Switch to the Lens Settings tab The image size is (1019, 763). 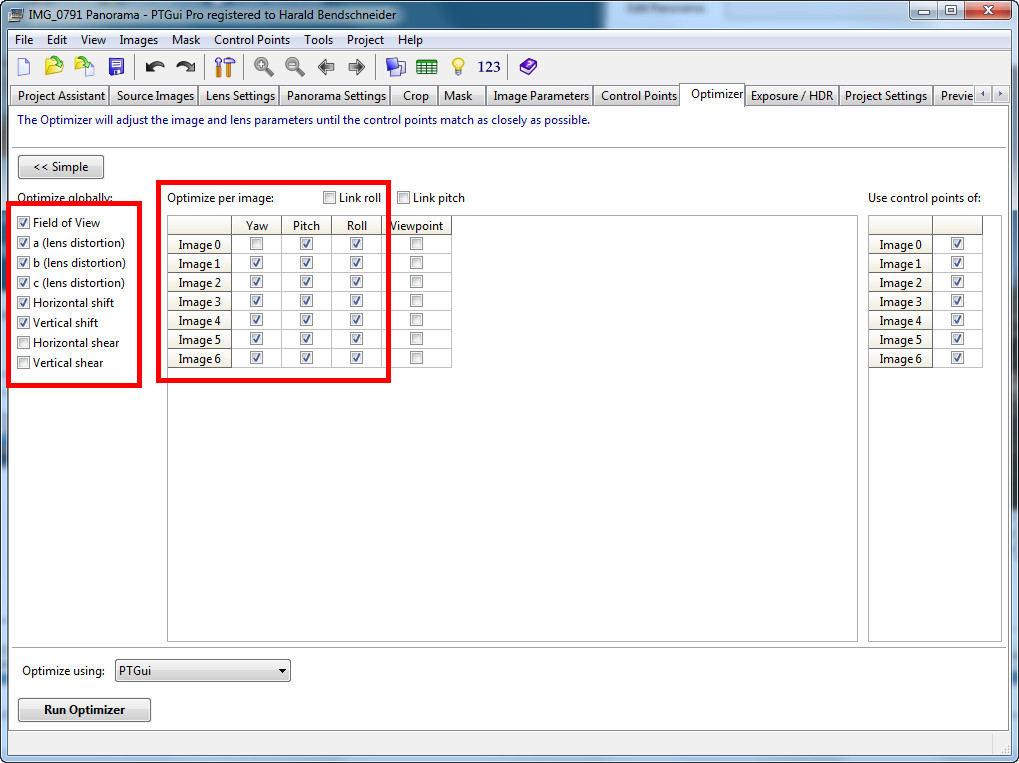(240, 96)
